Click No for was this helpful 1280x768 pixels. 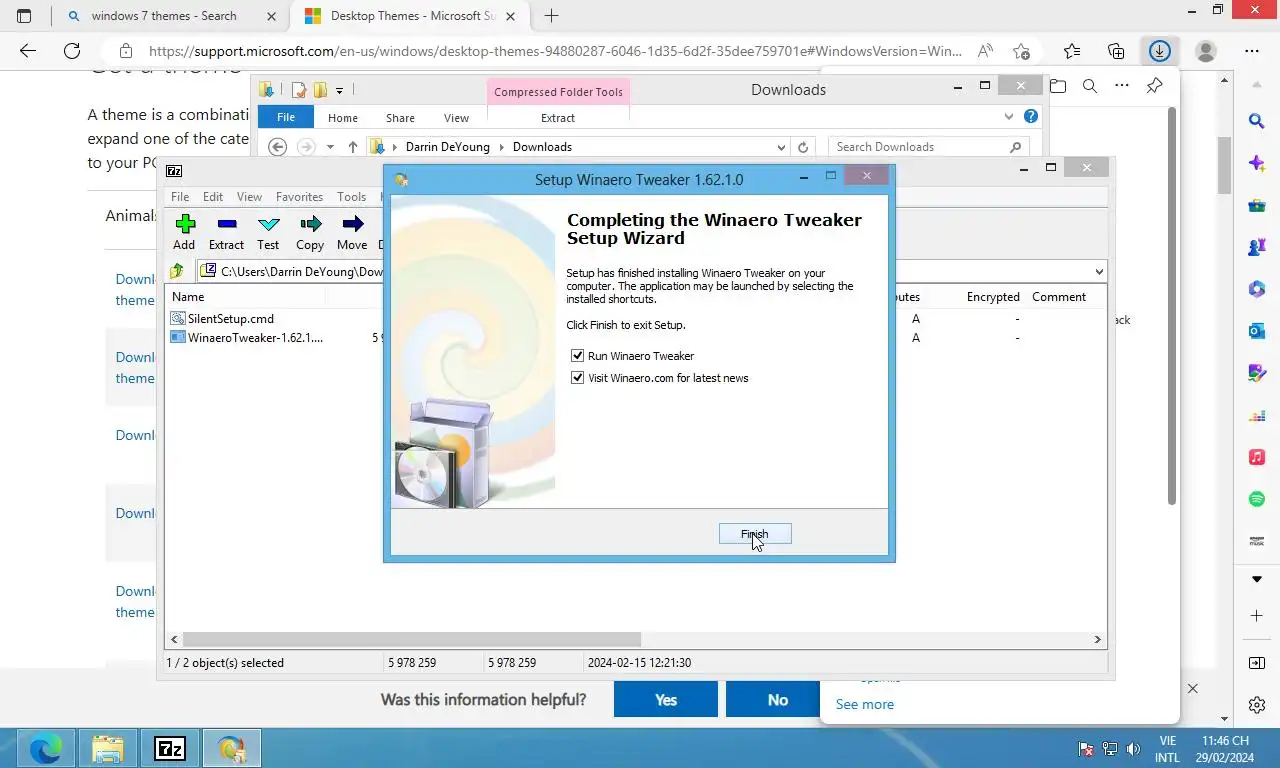pyautogui.click(x=778, y=700)
